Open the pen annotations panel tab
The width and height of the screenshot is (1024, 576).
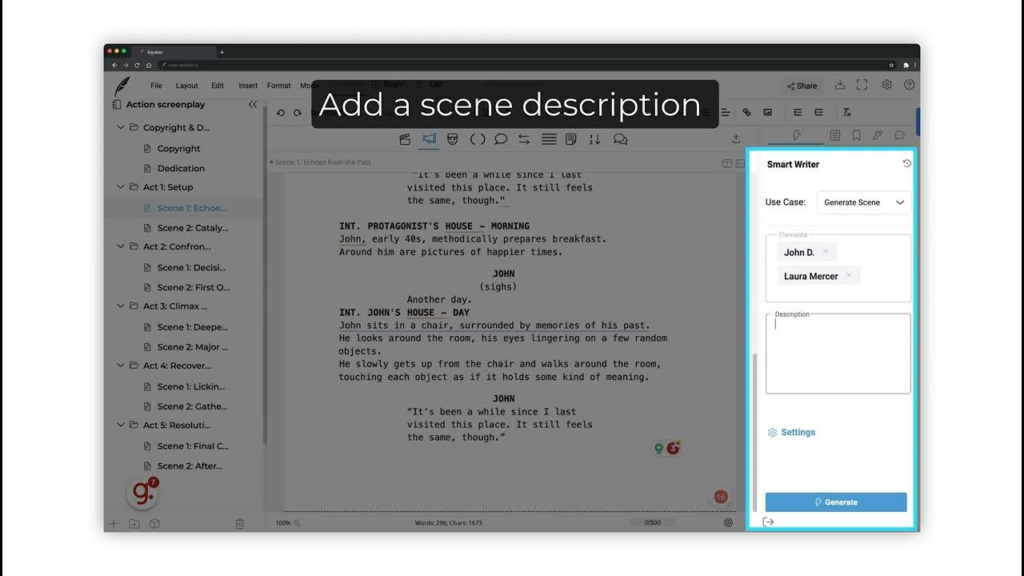[878, 135]
